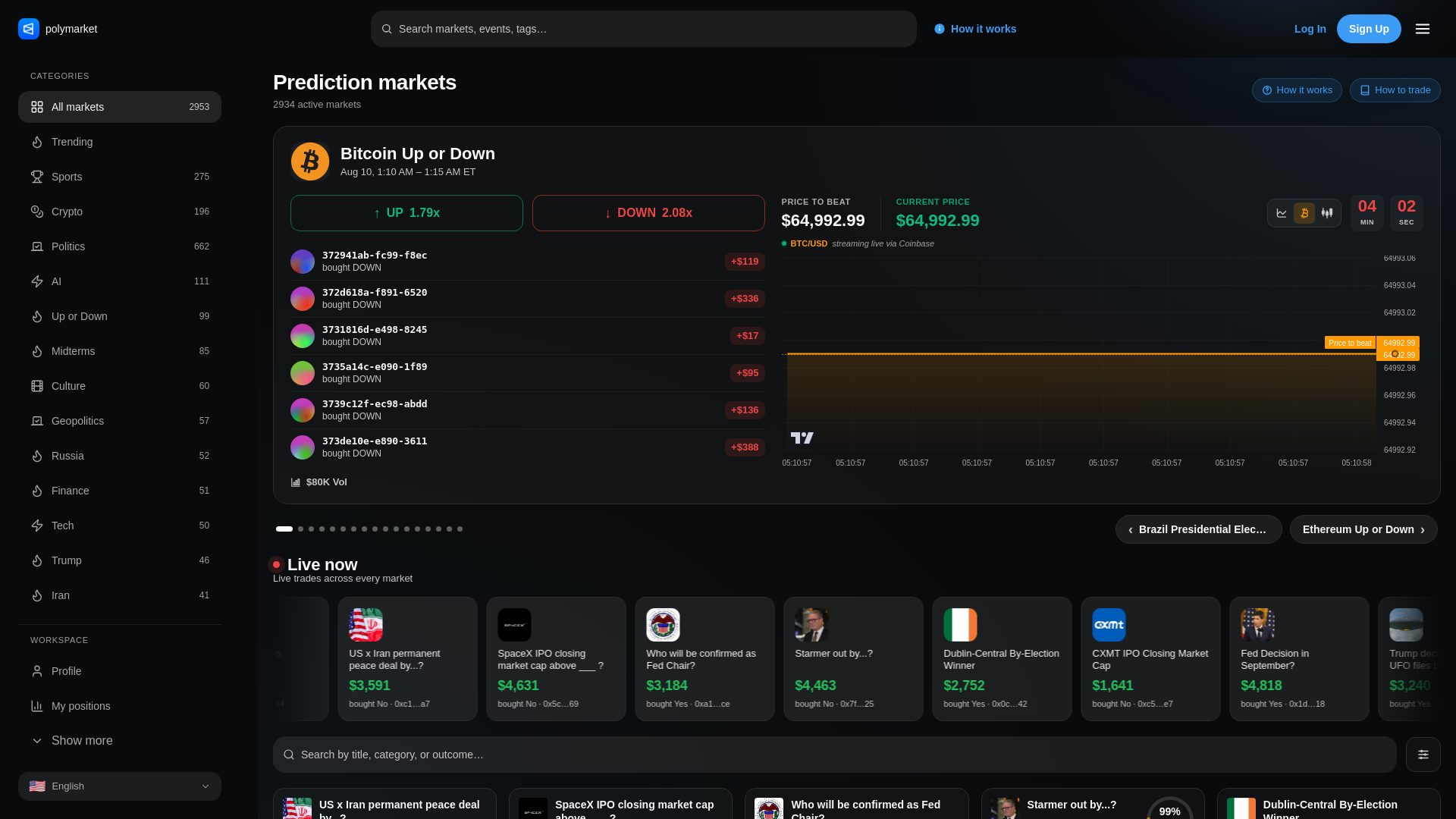Viewport: 1456px width, 819px height.
Task: Select All markets category
Action: click(x=120, y=107)
